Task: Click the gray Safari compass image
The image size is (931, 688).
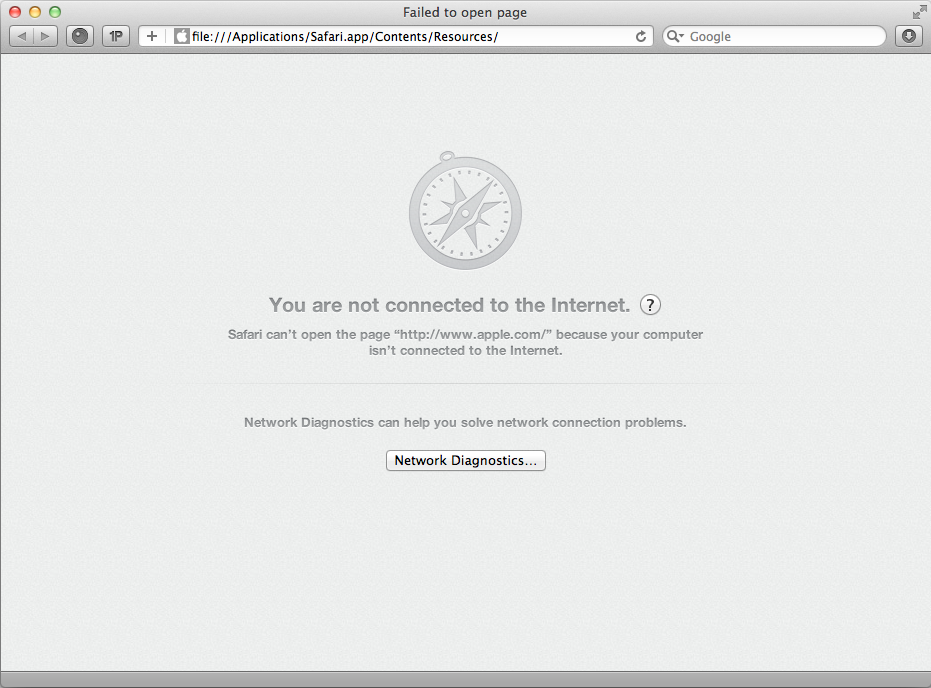Action: pyautogui.click(x=465, y=211)
